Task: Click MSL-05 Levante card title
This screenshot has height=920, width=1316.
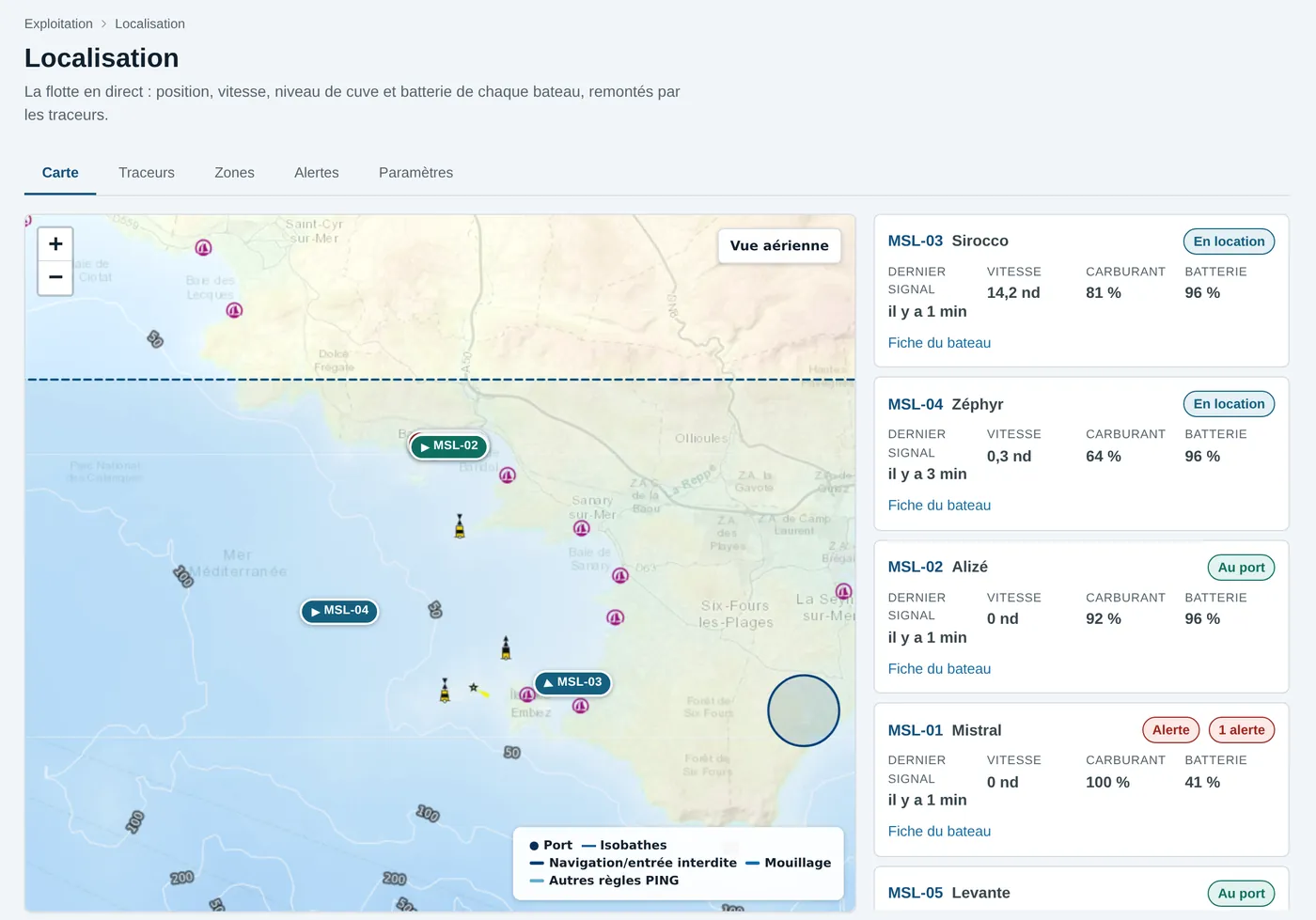Action: pos(949,894)
